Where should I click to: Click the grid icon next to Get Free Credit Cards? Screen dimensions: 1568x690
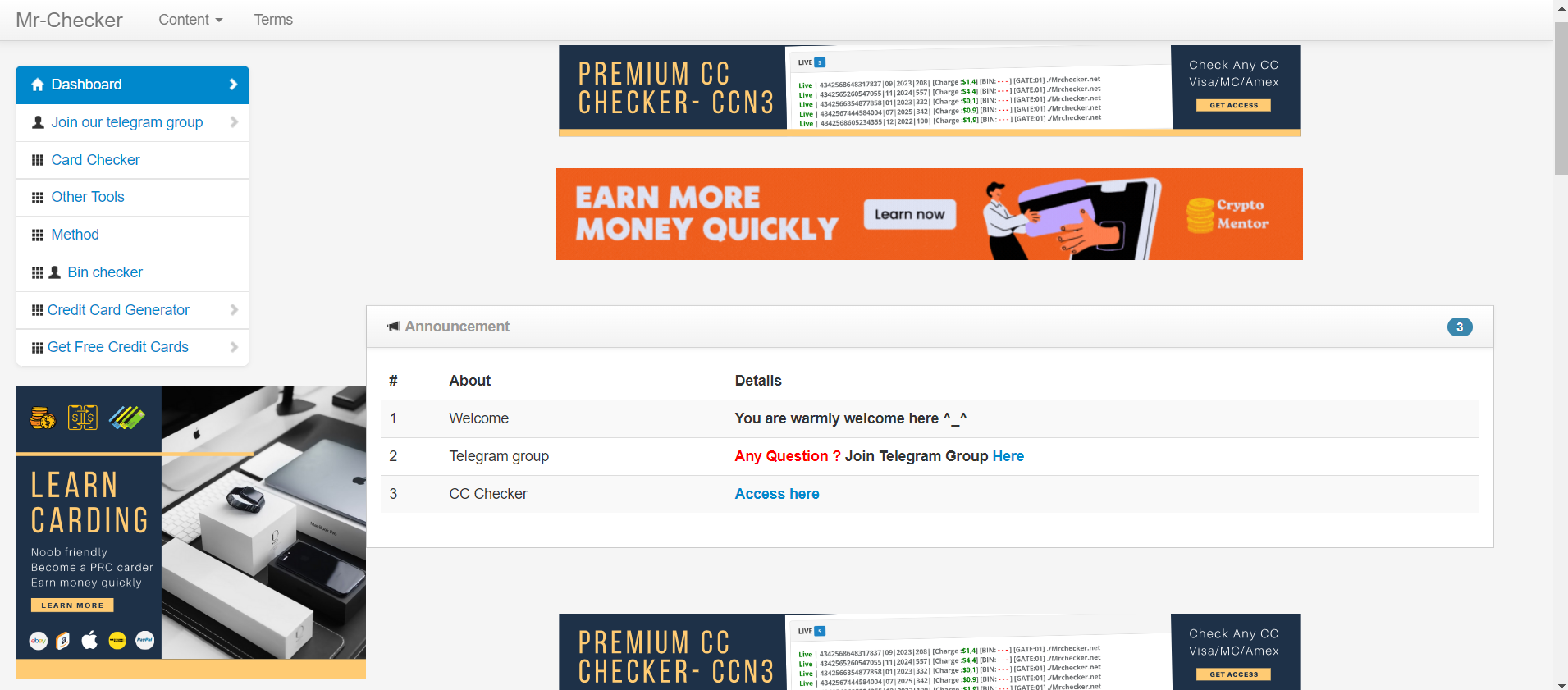[38, 348]
